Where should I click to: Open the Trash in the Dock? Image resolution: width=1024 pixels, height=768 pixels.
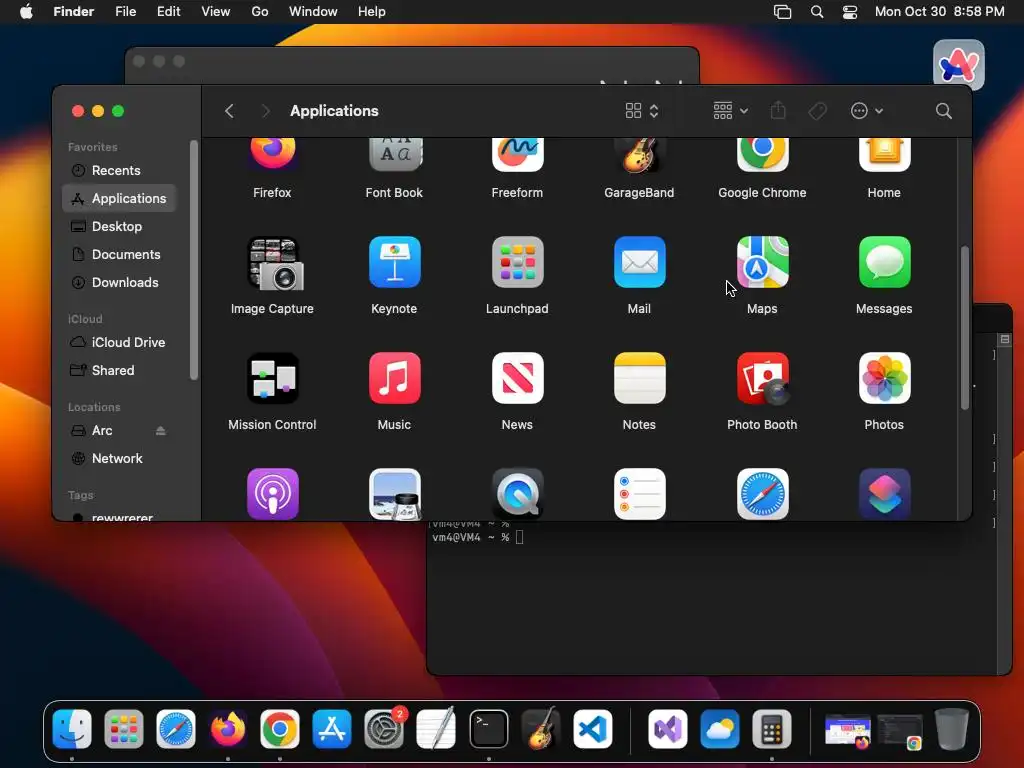click(952, 729)
